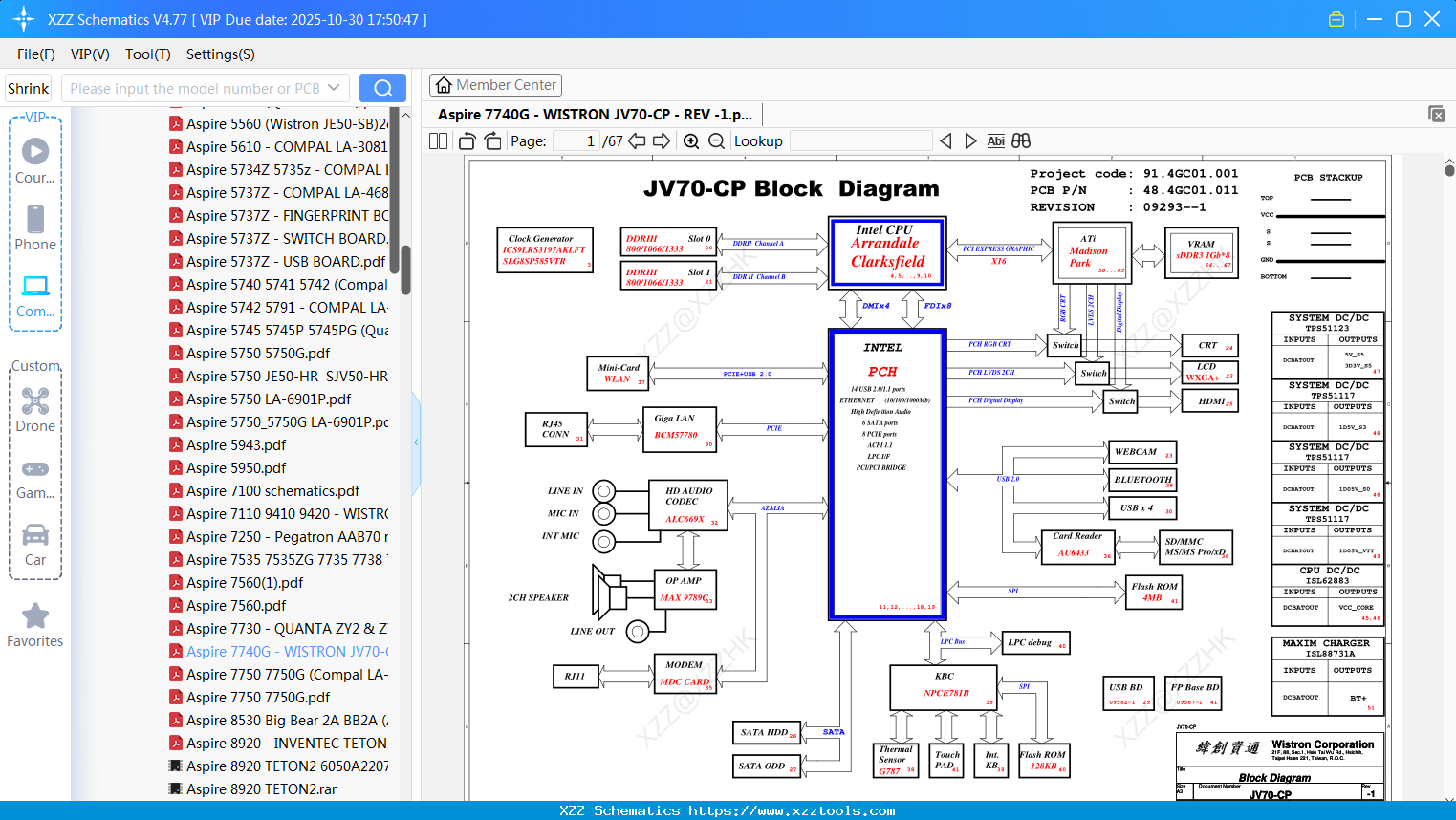The image size is (1456, 820).
Task: Open Aspire 7250 - Pegatron AAB70 file
Action: point(287,536)
